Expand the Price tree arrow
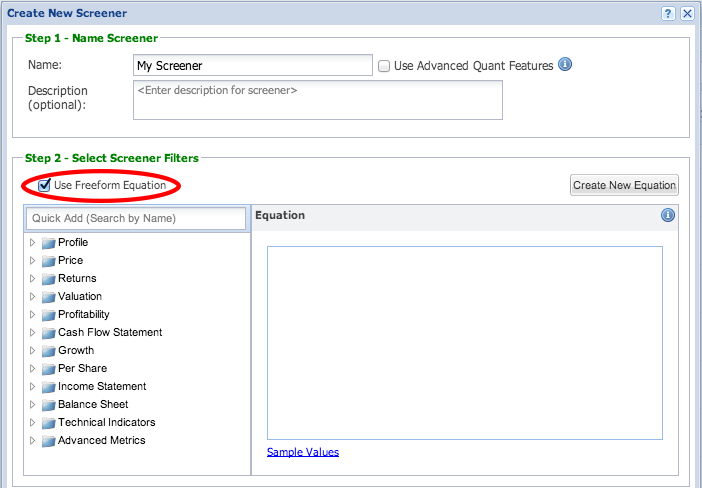702x488 pixels. (x=32, y=261)
